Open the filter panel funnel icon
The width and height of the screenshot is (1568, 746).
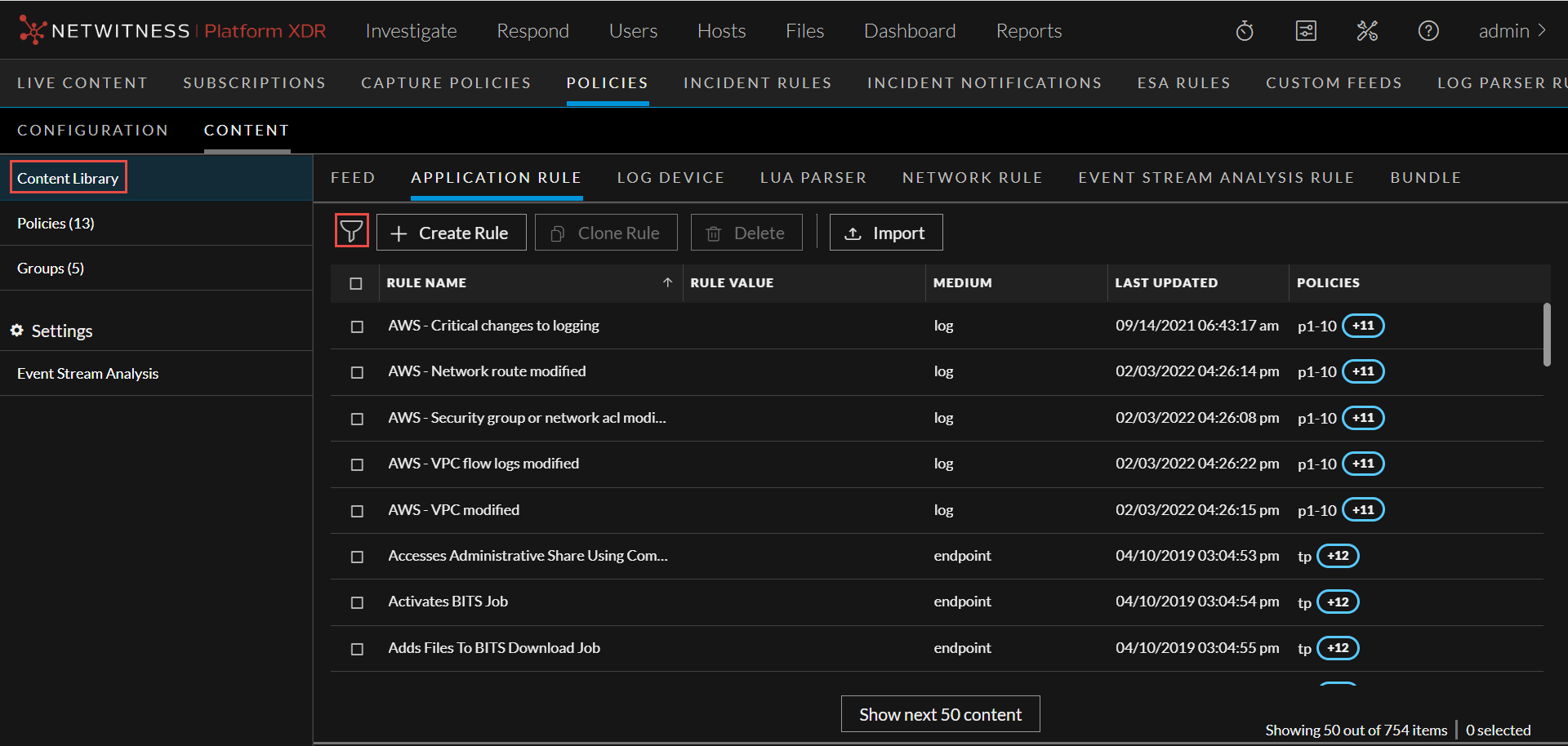351,232
